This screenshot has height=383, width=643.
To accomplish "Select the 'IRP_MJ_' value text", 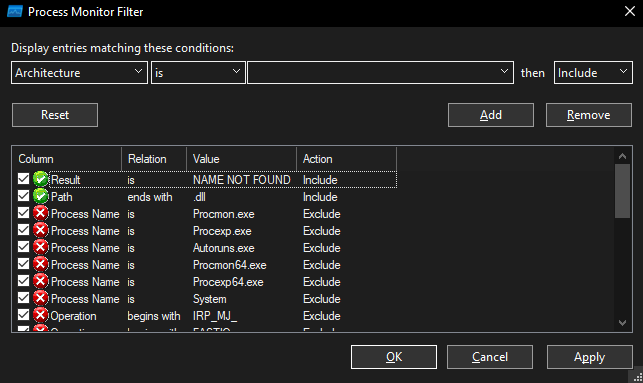I will (x=215, y=316).
